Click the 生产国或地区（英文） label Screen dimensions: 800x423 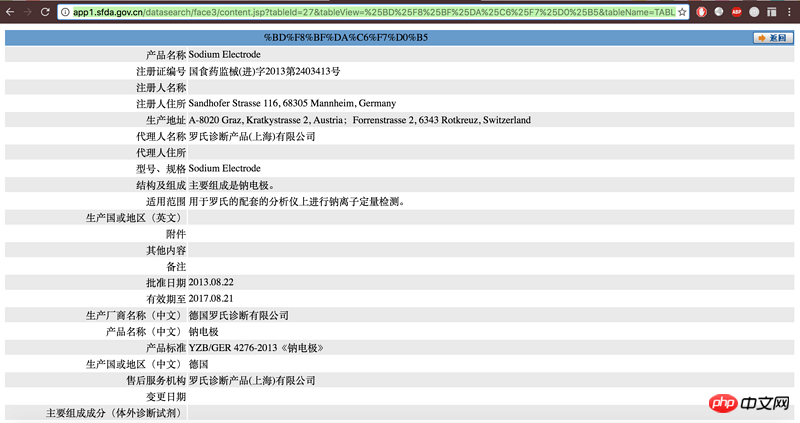click(136, 218)
